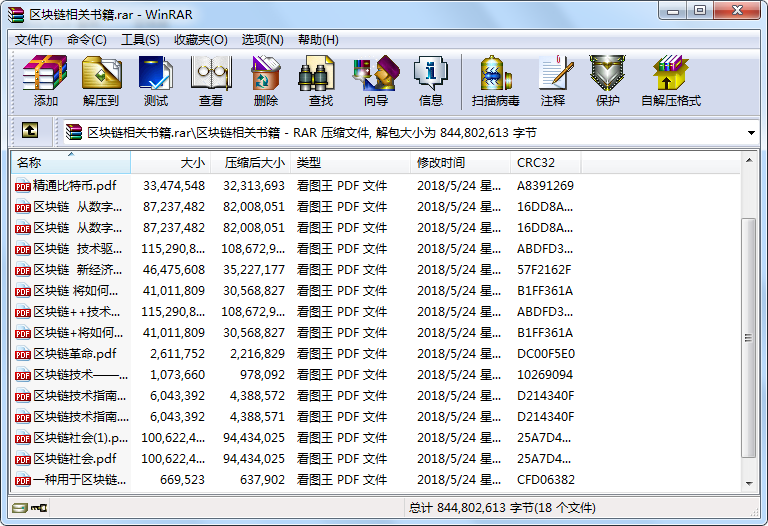The image size is (768, 526).
Task: Click the WinRAR icon in title bar
Action: click(x=16, y=15)
